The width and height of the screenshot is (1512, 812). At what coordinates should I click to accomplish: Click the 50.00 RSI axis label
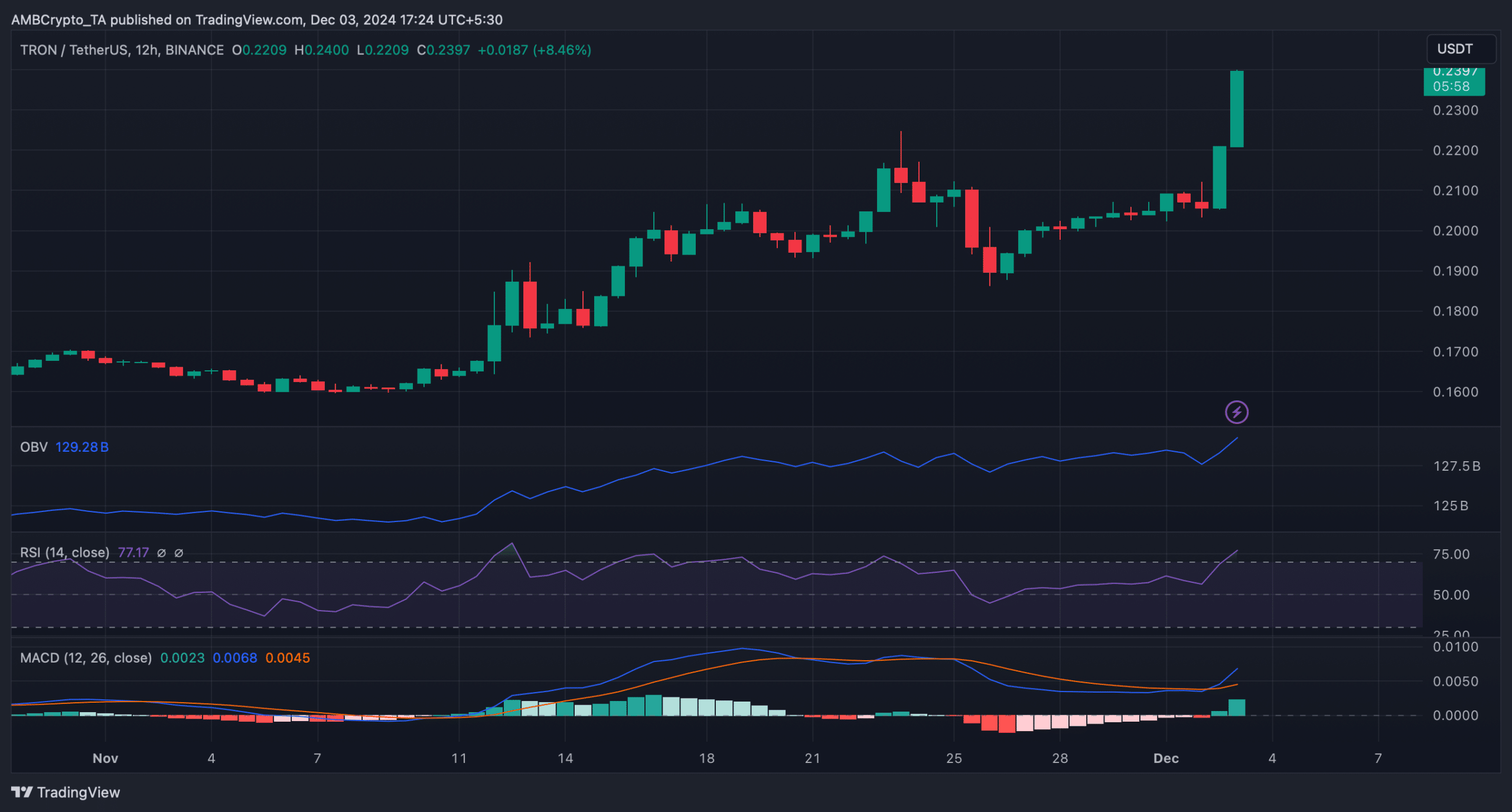1452,595
